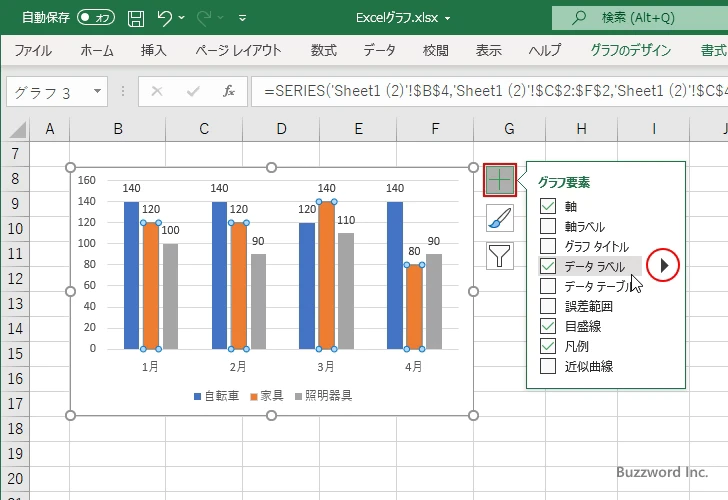728x500 pixels.
Task: Click the 110 data label for 3月
Action: pos(346,220)
